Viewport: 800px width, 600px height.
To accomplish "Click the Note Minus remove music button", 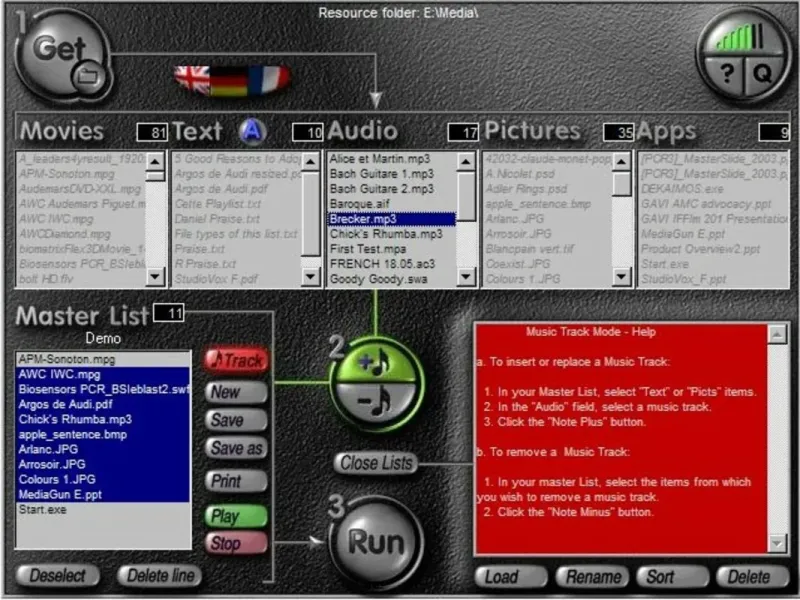I will [x=377, y=403].
